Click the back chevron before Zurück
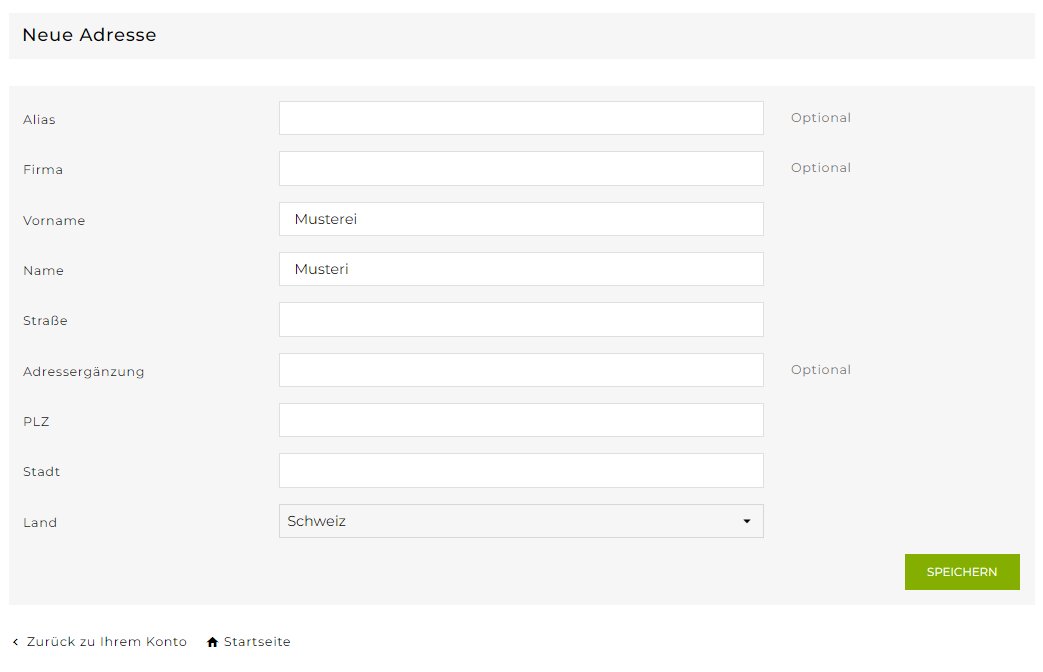Viewport: 1043px width, 672px height. pyautogui.click(x=15, y=642)
